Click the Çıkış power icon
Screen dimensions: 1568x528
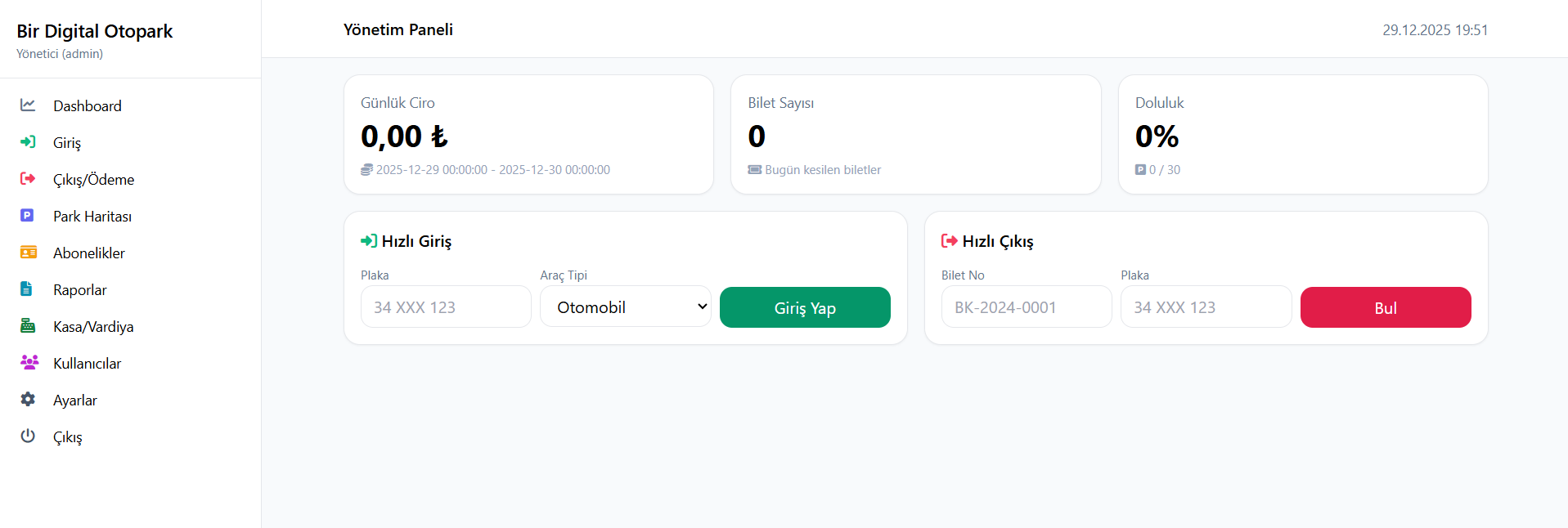click(x=29, y=436)
